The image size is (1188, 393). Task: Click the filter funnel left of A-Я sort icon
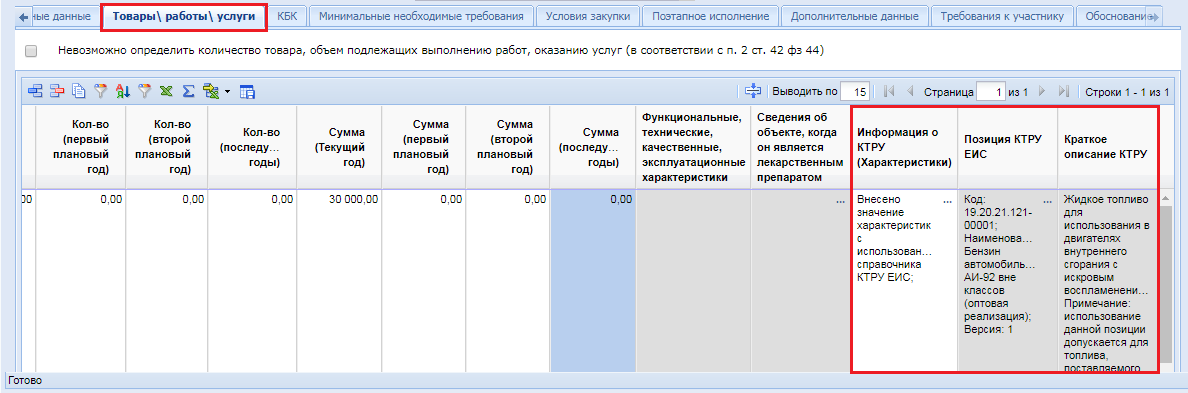101,92
